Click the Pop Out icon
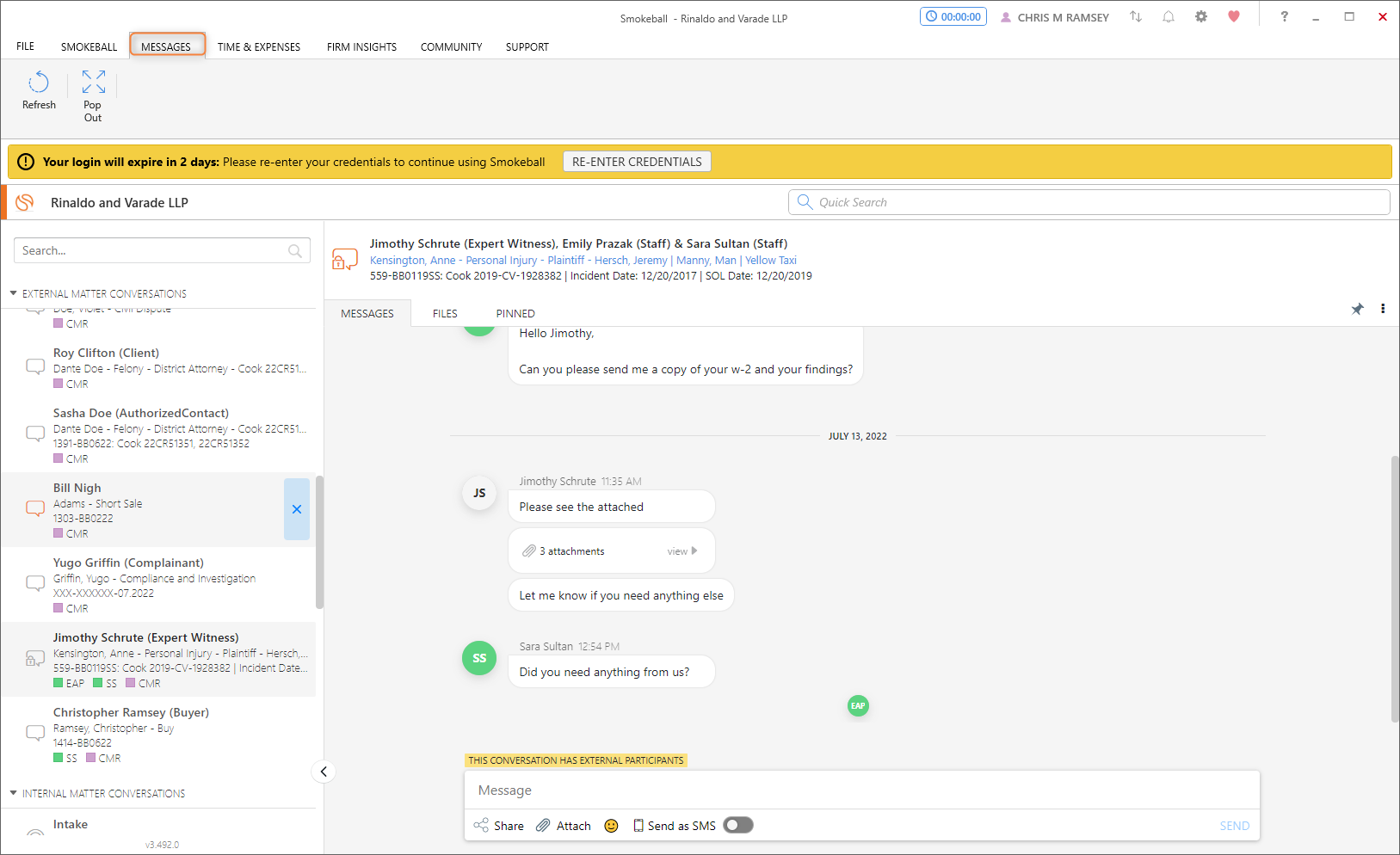The image size is (1400, 855). click(93, 83)
